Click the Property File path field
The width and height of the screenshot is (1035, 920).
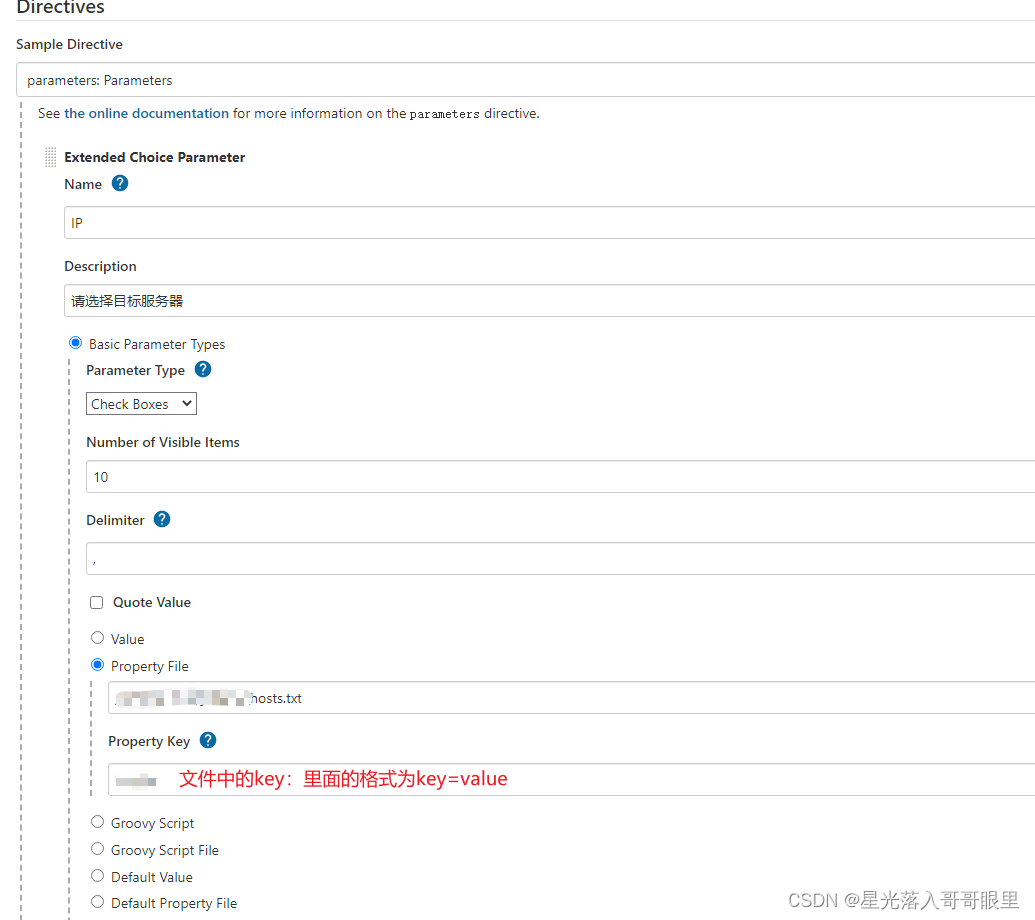tap(400, 698)
